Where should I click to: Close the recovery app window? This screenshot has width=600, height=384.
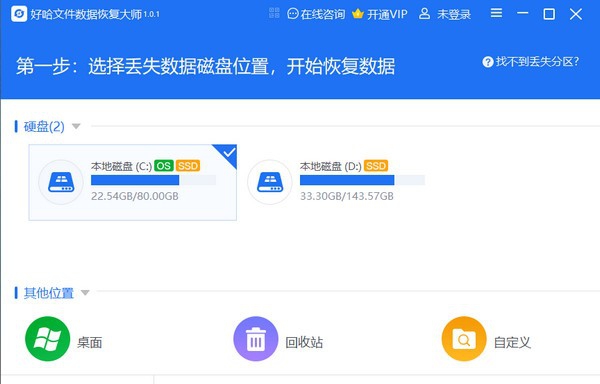[x=576, y=14]
